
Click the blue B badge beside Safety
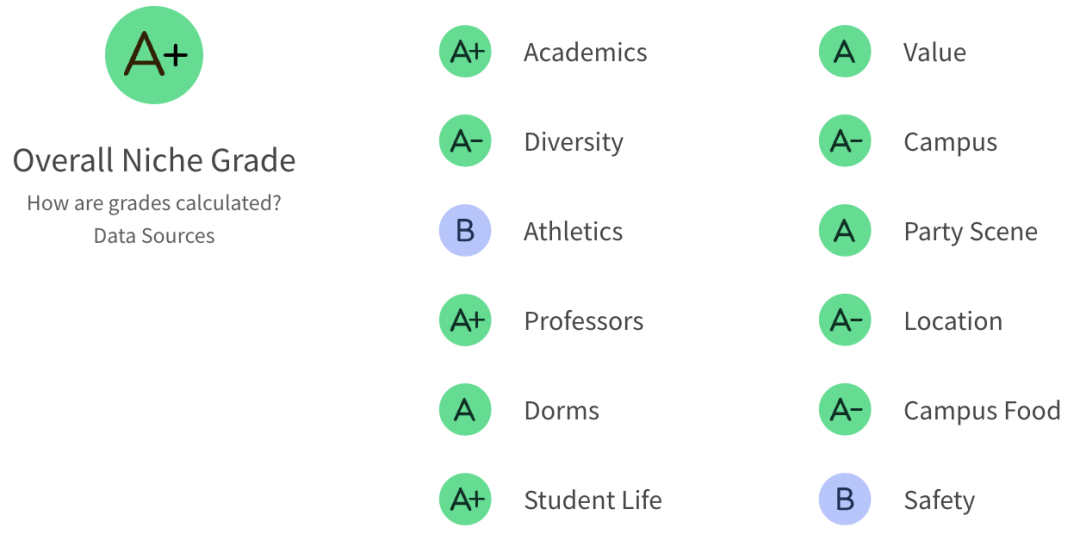point(845,500)
